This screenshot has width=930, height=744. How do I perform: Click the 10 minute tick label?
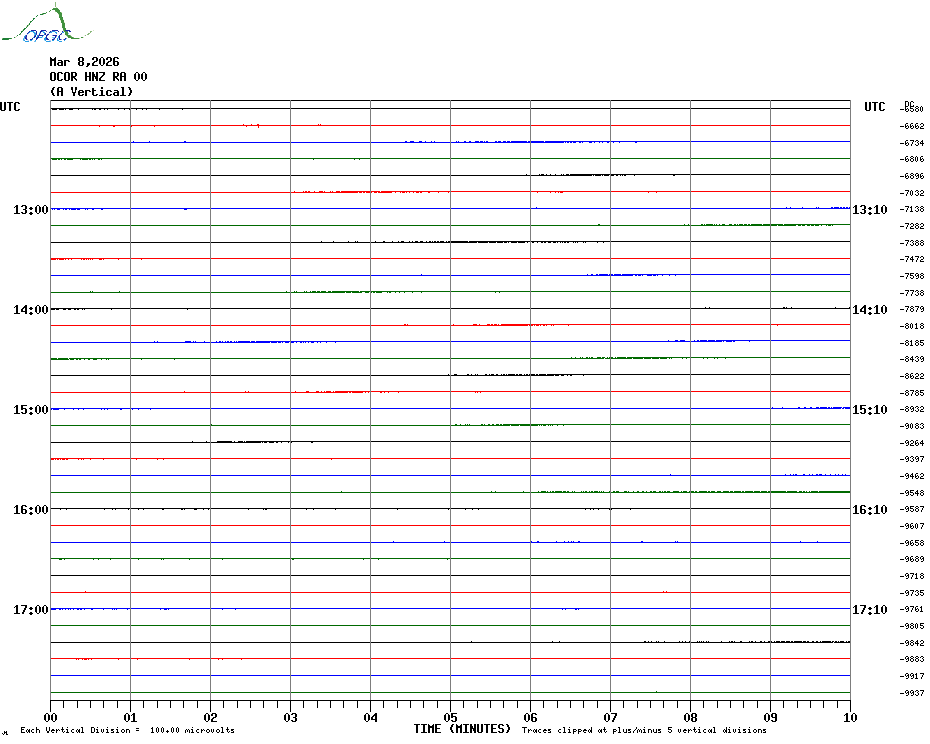pos(849,717)
